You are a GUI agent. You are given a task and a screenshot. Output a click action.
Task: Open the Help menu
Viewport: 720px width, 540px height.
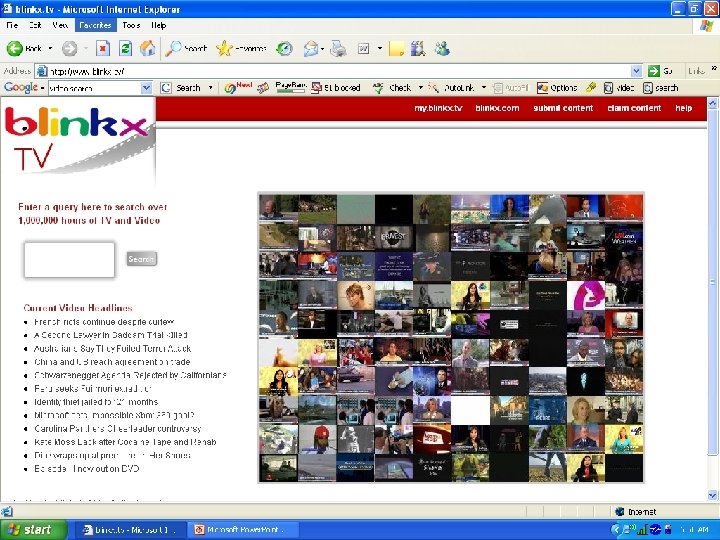[158, 25]
